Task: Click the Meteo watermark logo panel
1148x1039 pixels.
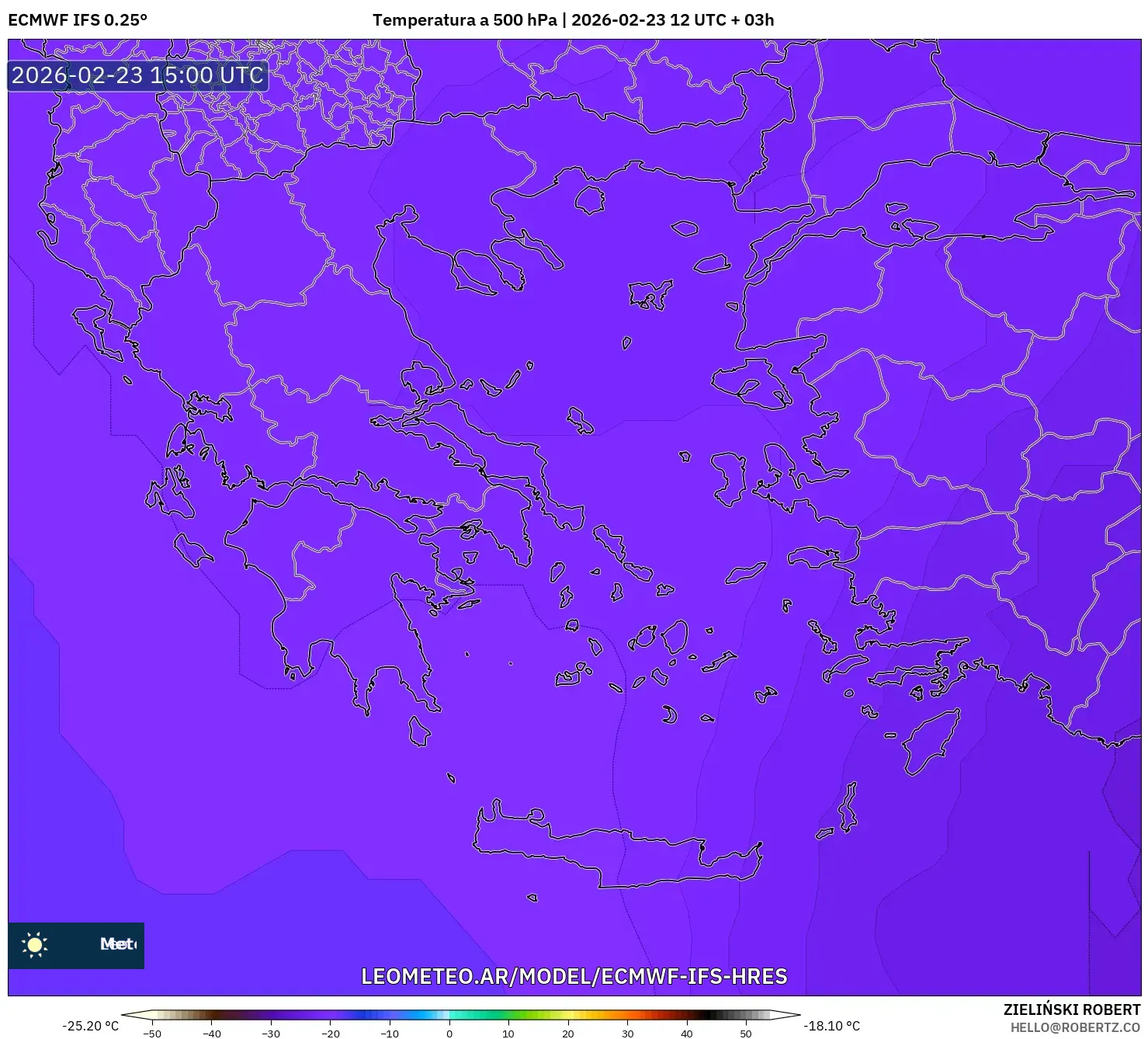Action: (x=75, y=944)
